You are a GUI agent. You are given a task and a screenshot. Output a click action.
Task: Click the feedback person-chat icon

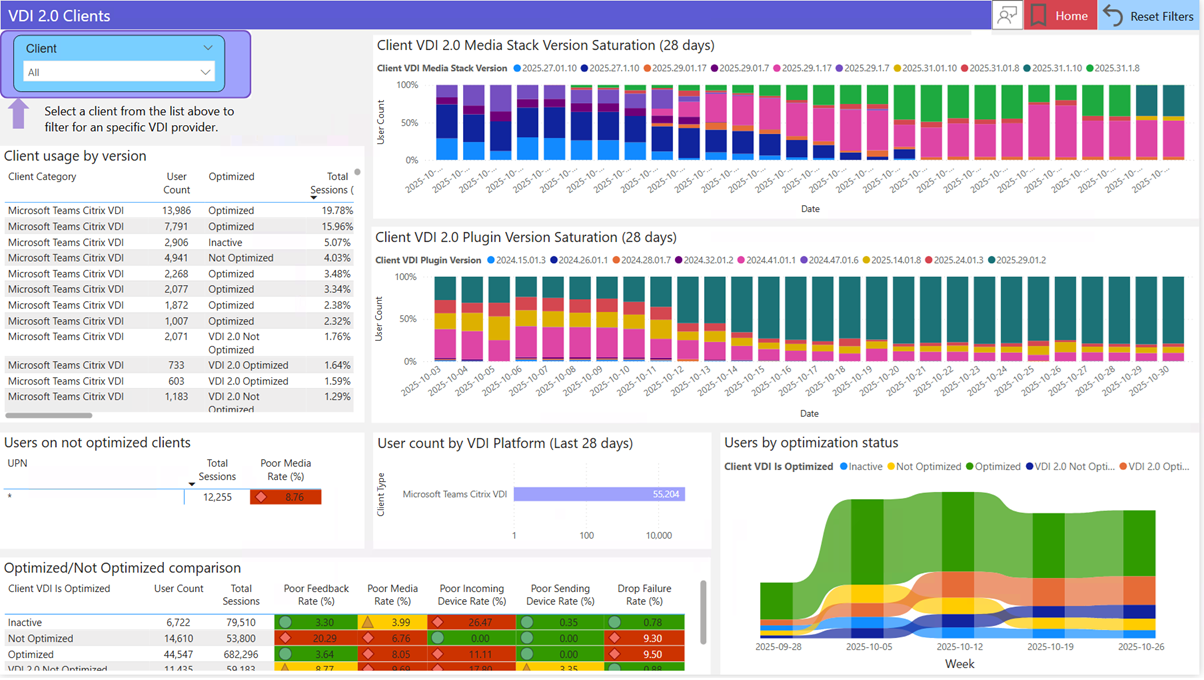[x=1007, y=15]
